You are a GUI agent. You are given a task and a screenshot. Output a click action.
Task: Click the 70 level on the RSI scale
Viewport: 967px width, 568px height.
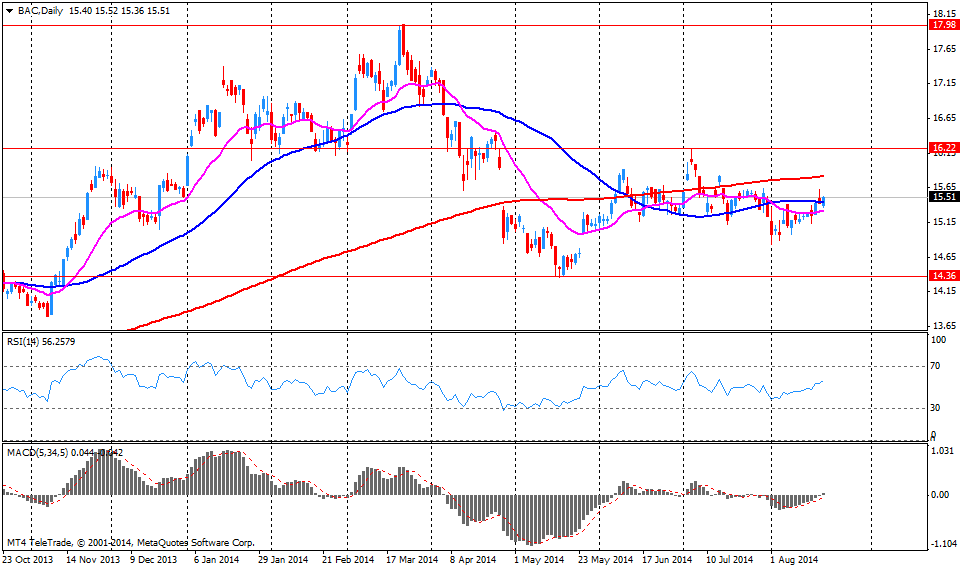pyautogui.click(x=933, y=367)
